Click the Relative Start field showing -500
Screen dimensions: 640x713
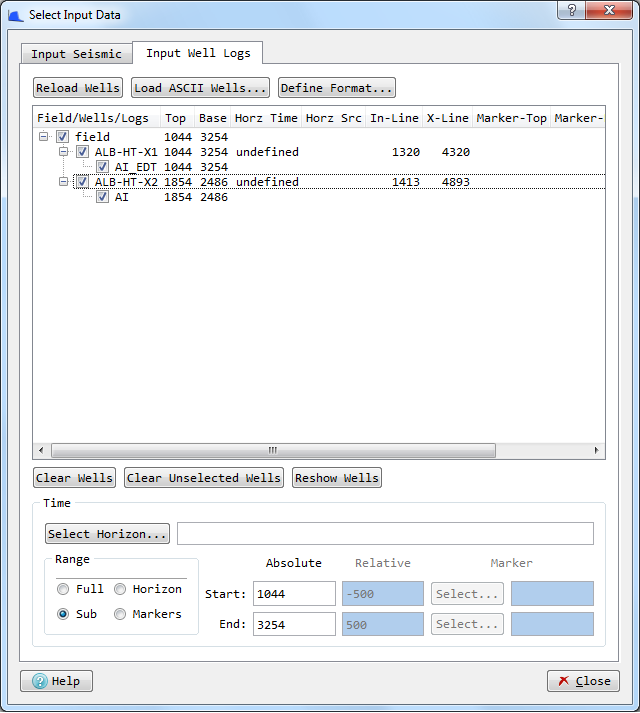383,594
